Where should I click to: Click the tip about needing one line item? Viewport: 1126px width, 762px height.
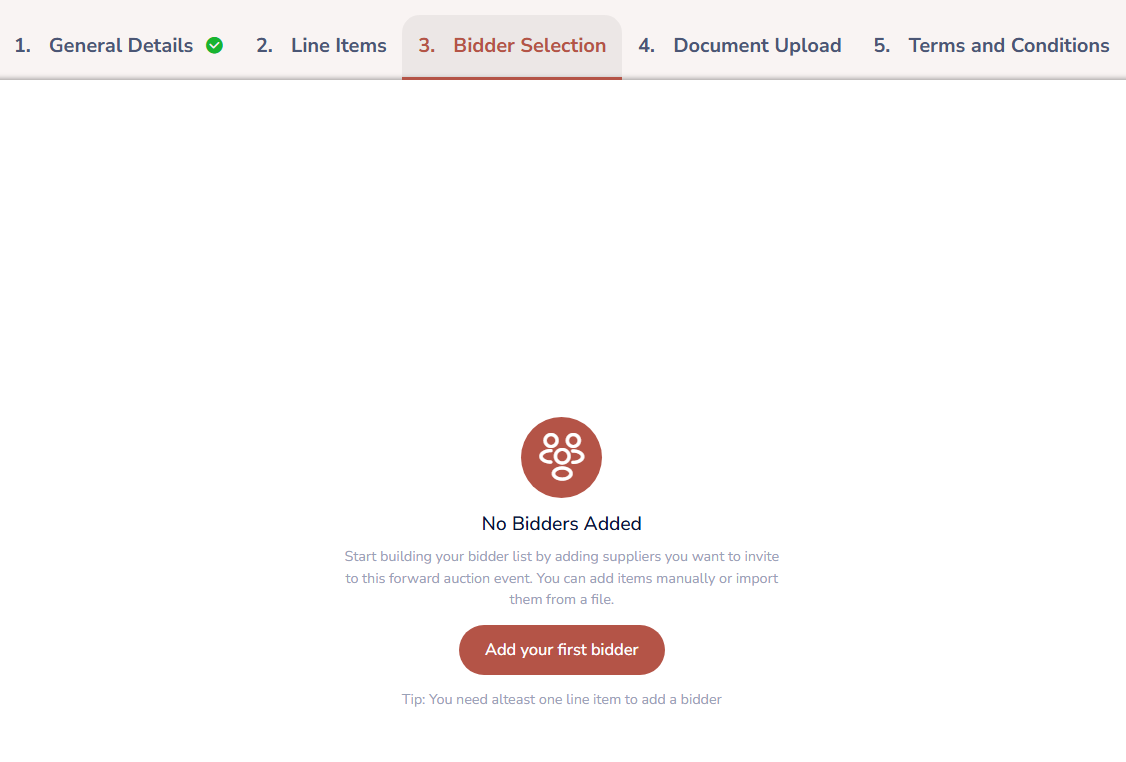pos(562,699)
